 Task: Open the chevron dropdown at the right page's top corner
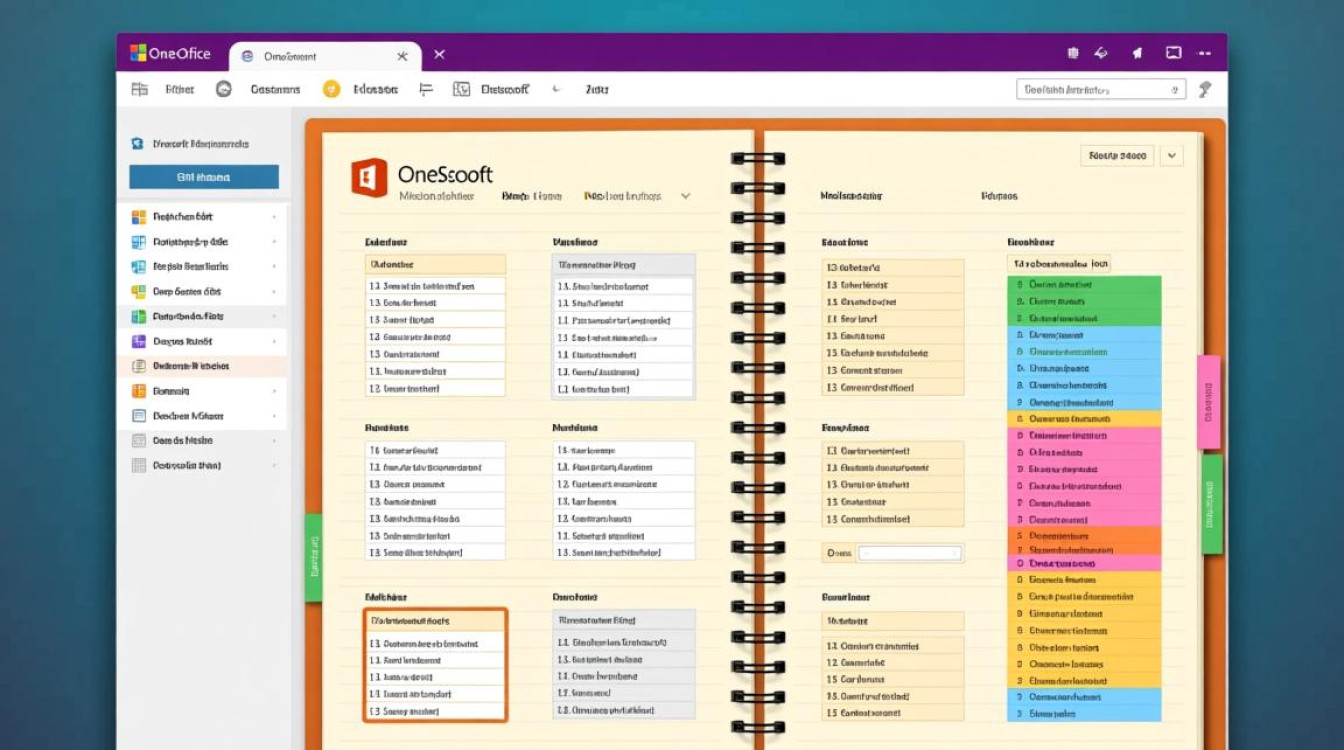1171,156
